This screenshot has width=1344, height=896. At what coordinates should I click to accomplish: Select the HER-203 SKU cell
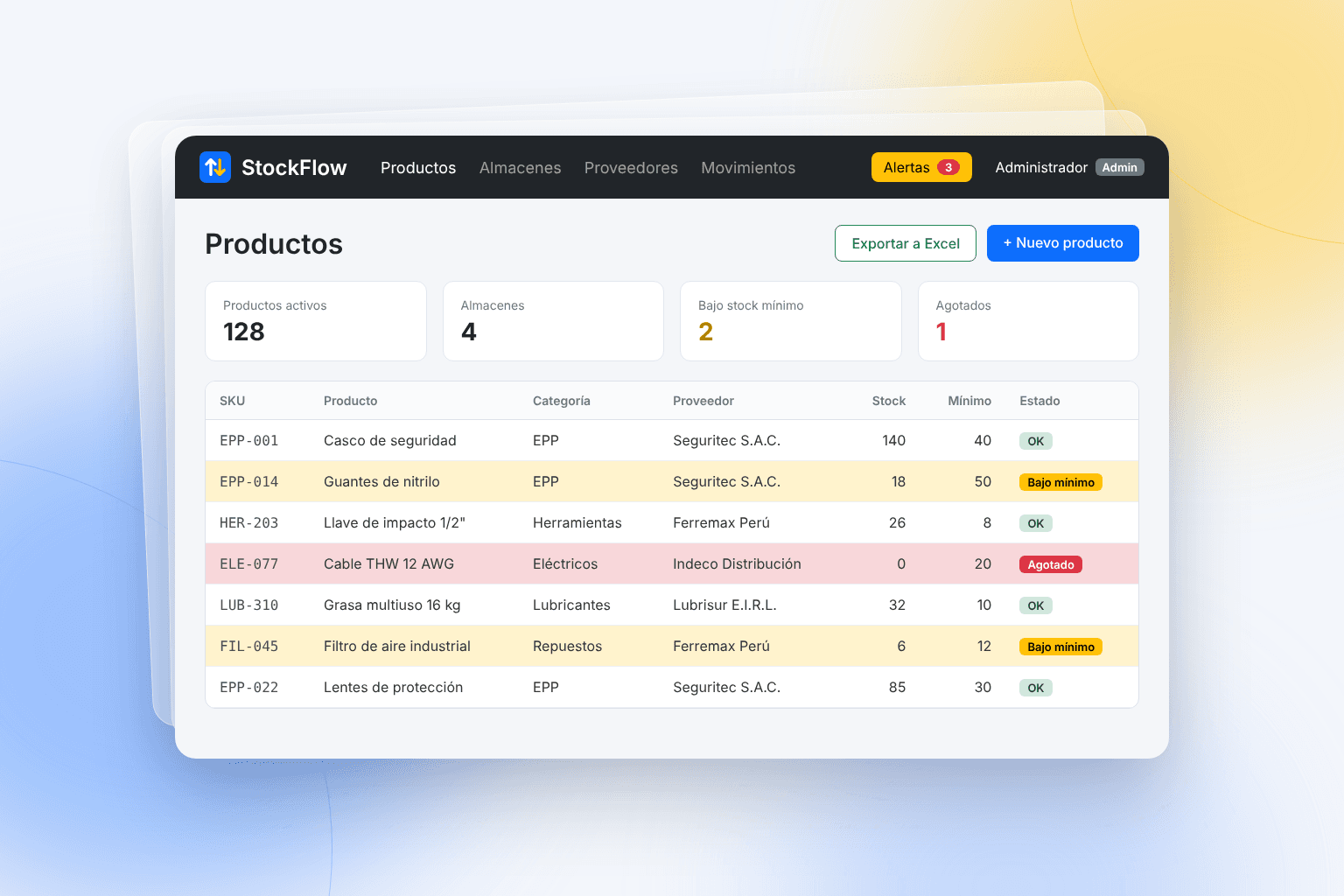coord(249,523)
